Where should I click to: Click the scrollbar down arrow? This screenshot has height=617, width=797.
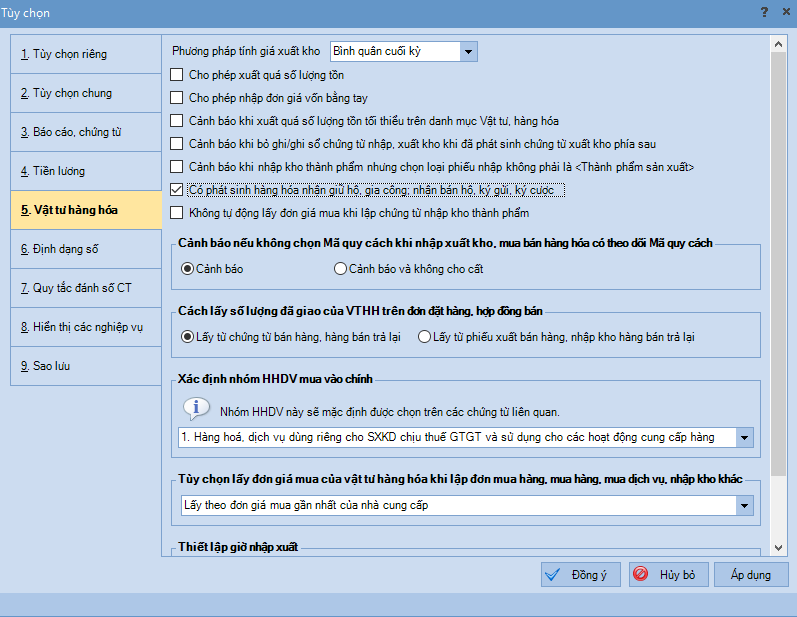(x=778, y=548)
